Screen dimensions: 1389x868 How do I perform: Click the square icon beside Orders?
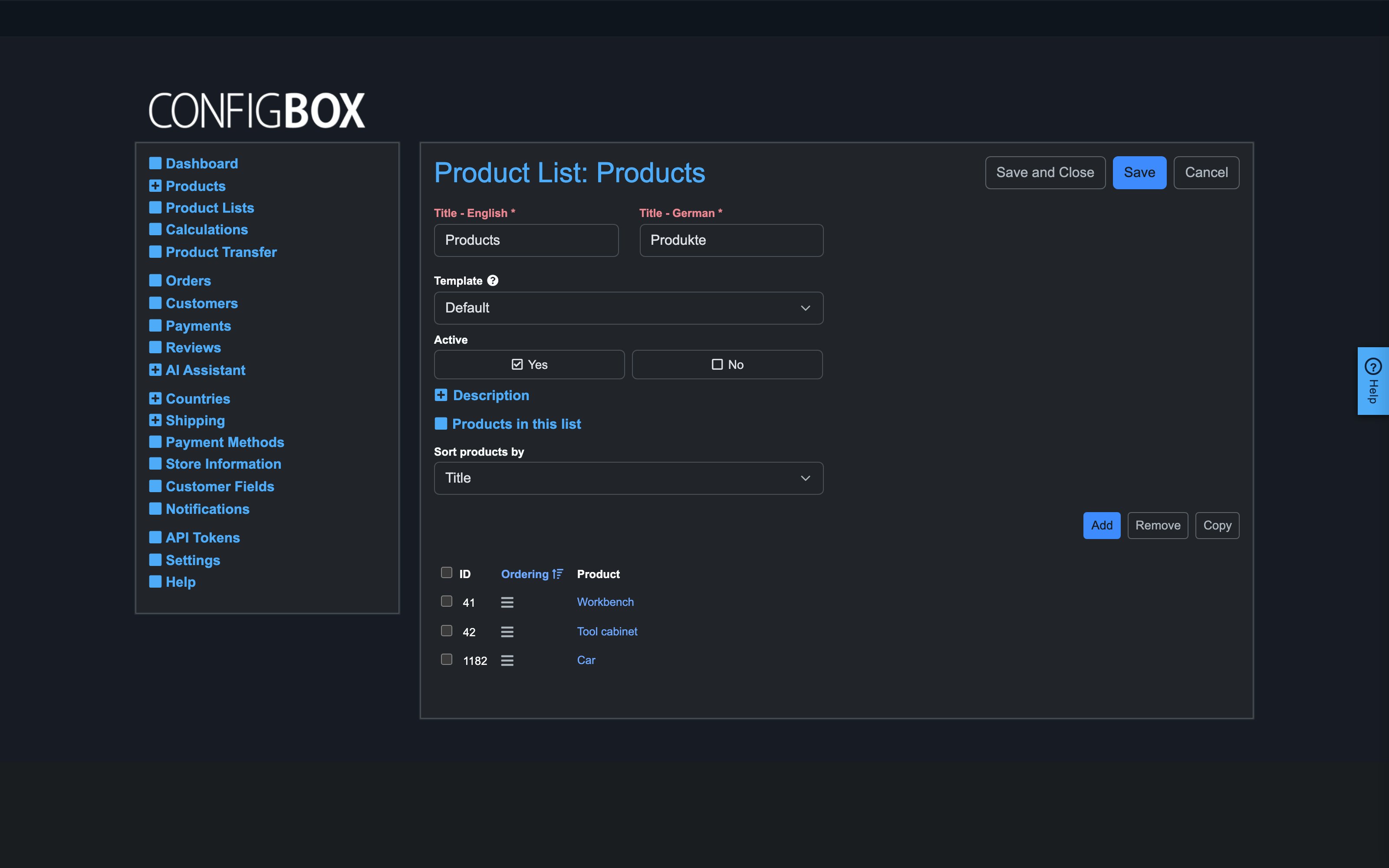(x=155, y=280)
